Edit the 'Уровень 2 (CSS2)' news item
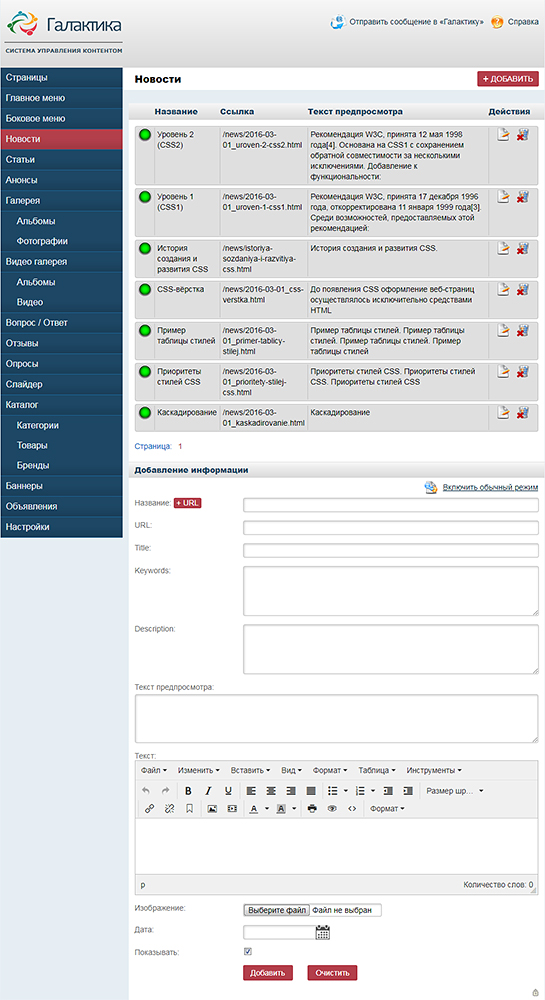 [503, 135]
